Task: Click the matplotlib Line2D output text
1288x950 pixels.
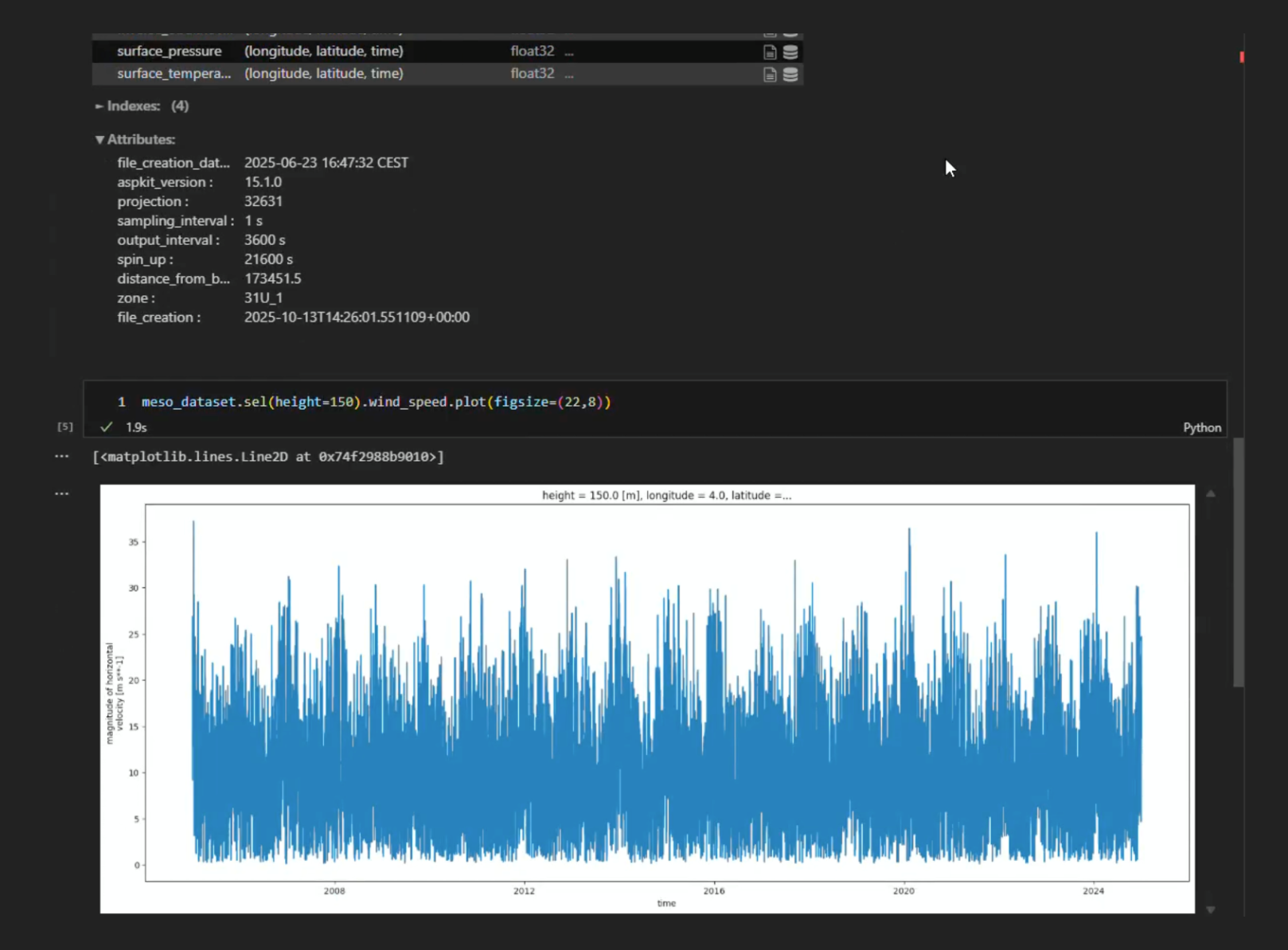Action: [268, 457]
